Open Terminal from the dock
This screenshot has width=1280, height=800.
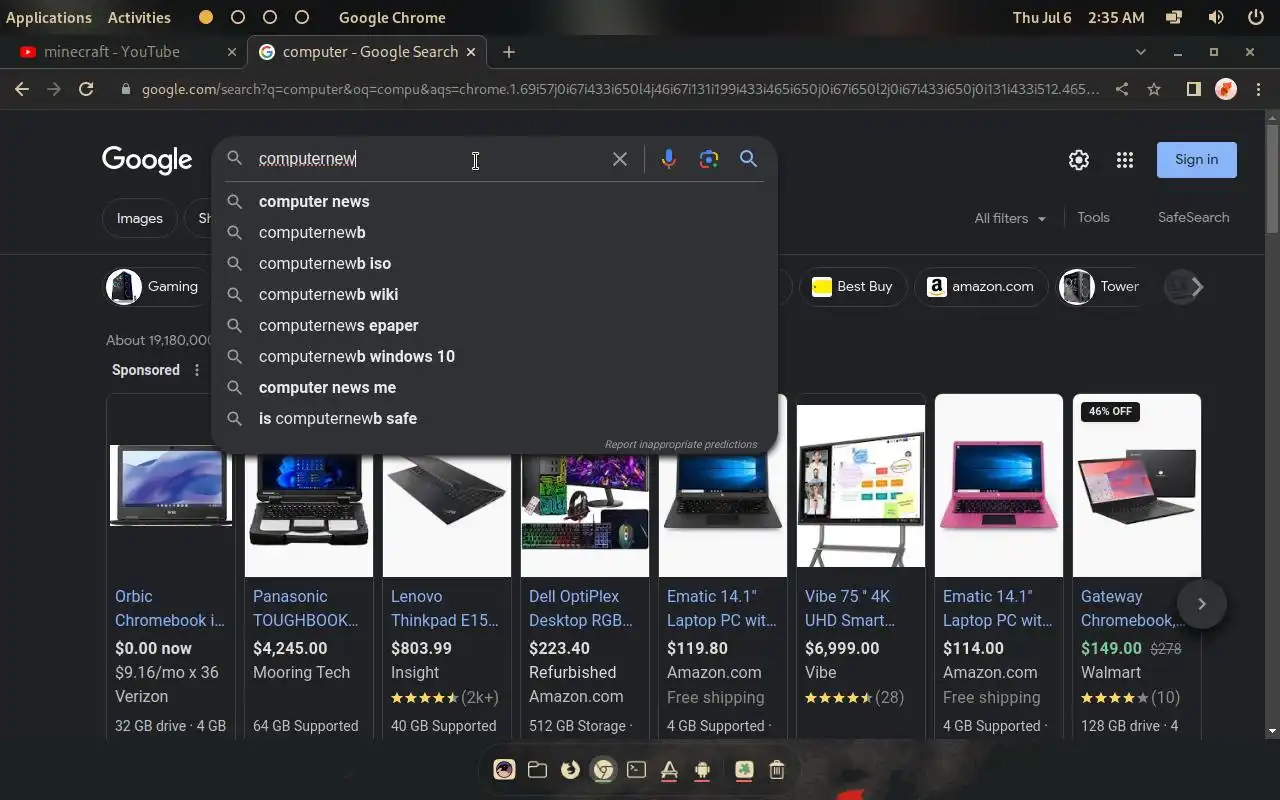tap(636, 769)
